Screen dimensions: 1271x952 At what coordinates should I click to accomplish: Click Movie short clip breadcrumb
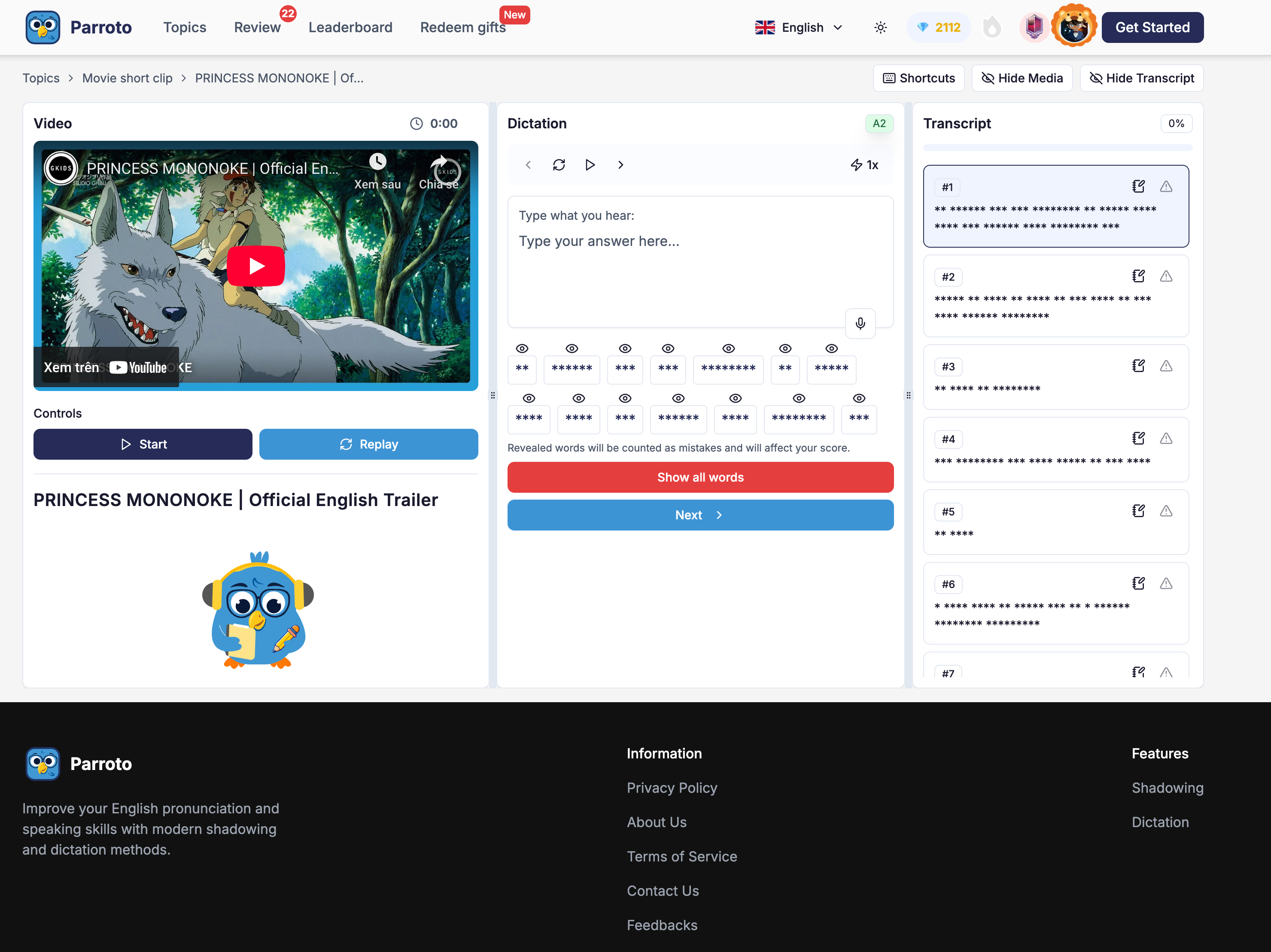pos(127,78)
